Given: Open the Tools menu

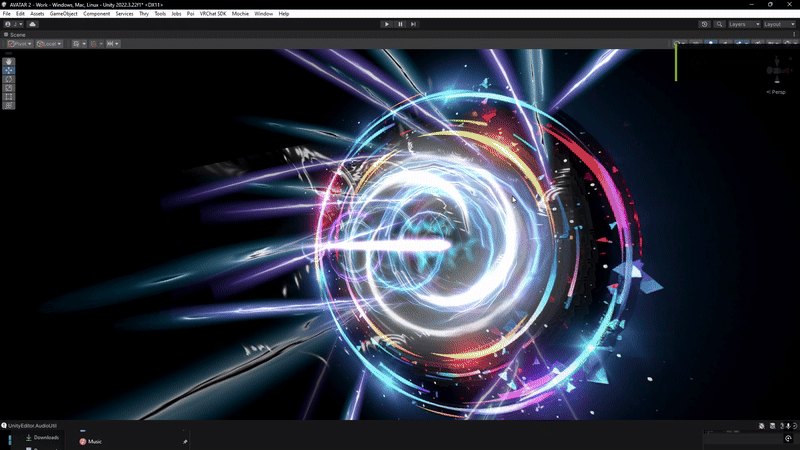Looking at the screenshot, I should pos(160,14).
